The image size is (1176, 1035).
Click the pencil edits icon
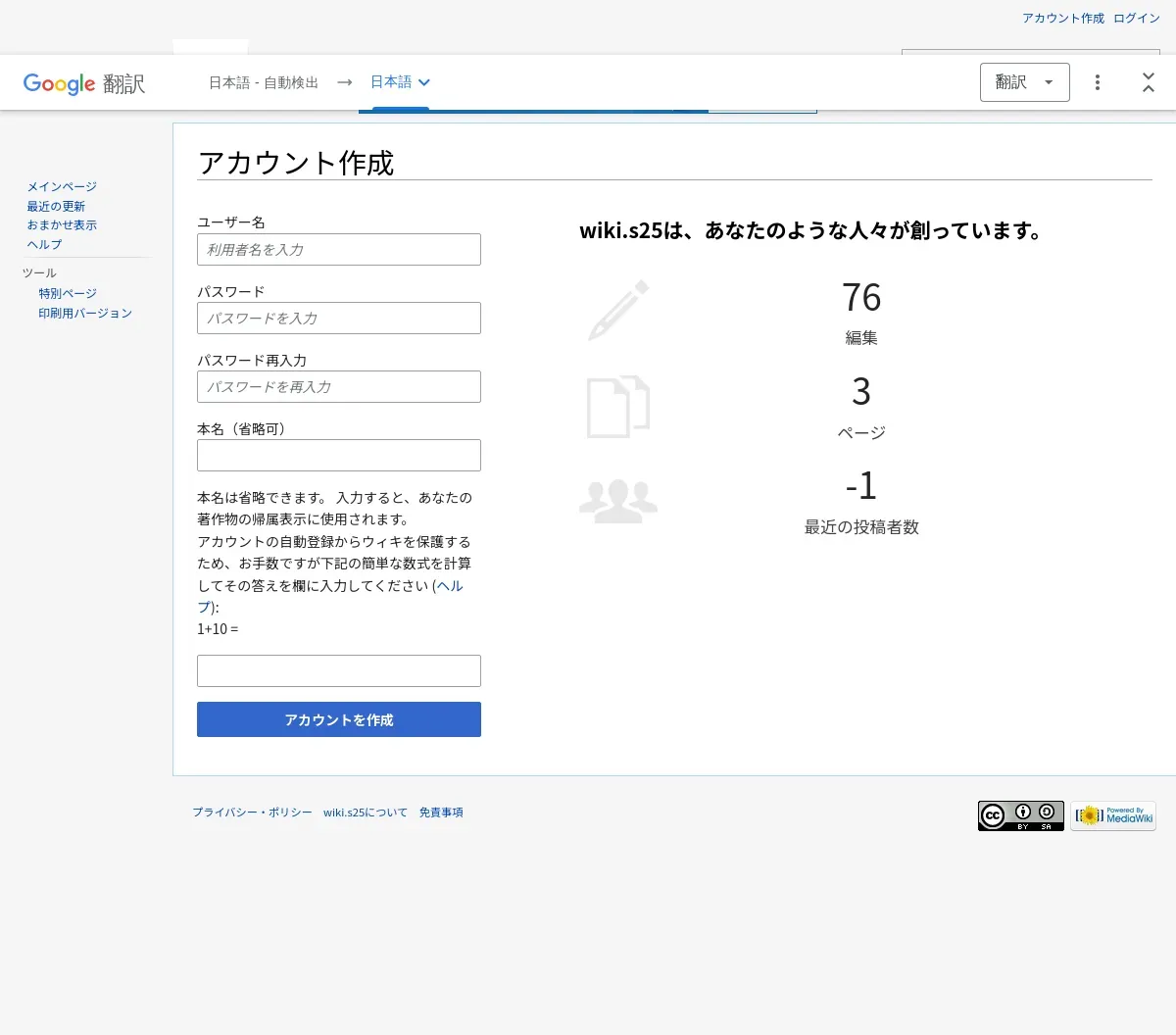618,310
